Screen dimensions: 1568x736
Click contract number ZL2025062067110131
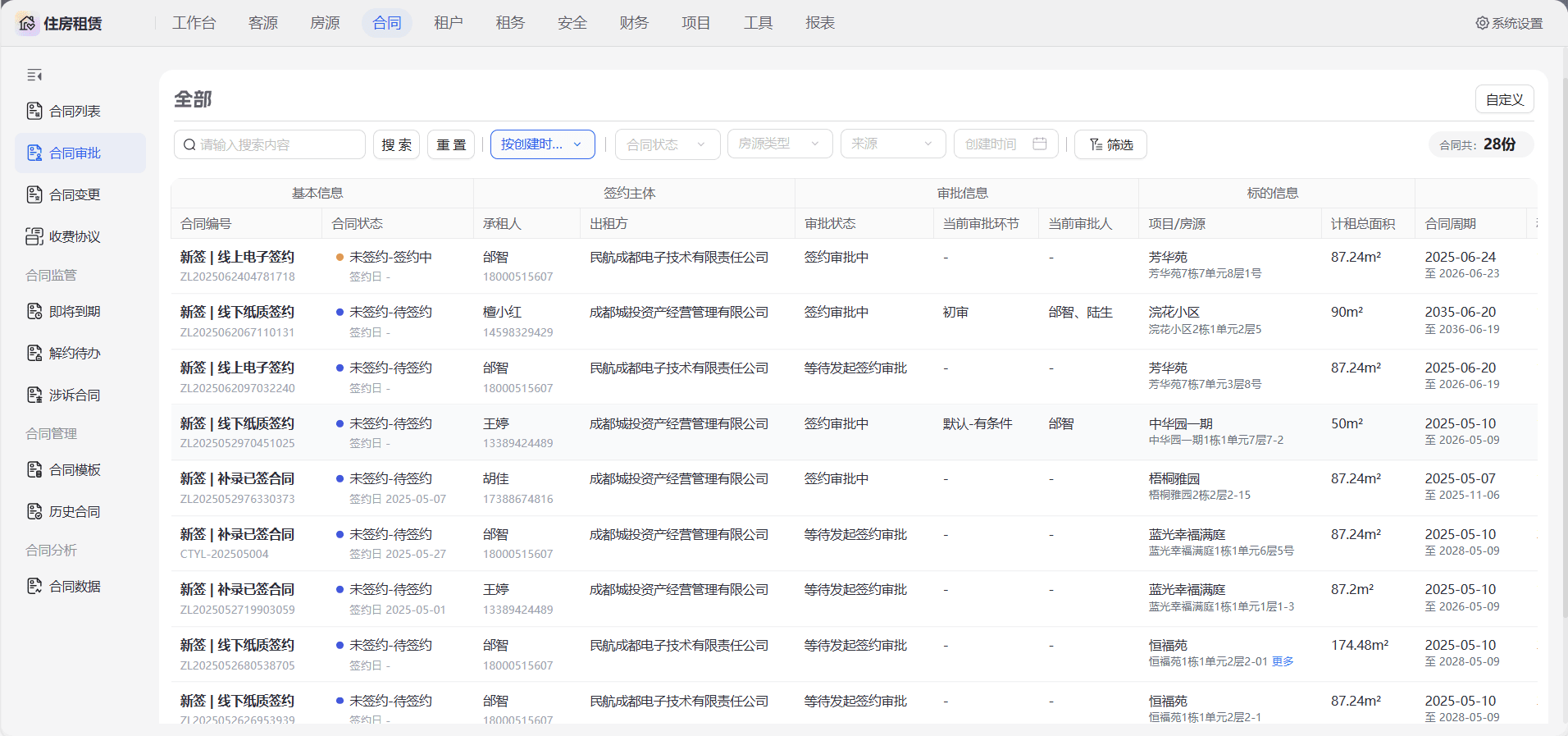[x=237, y=332]
